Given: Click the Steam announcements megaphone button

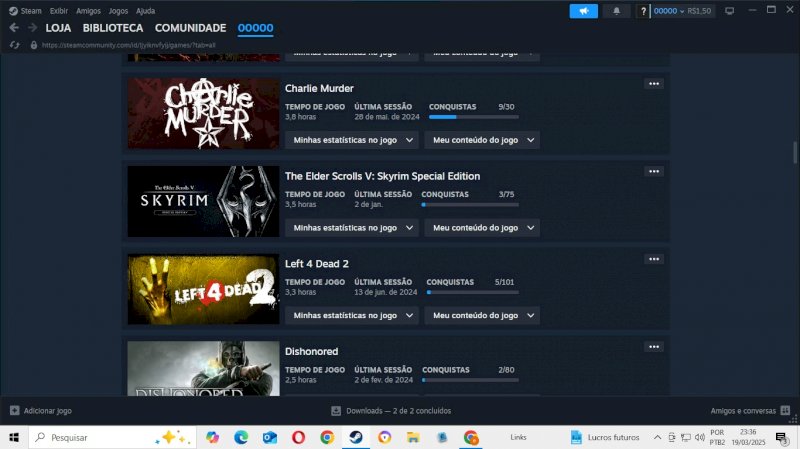Looking at the screenshot, I should [583, 11].
